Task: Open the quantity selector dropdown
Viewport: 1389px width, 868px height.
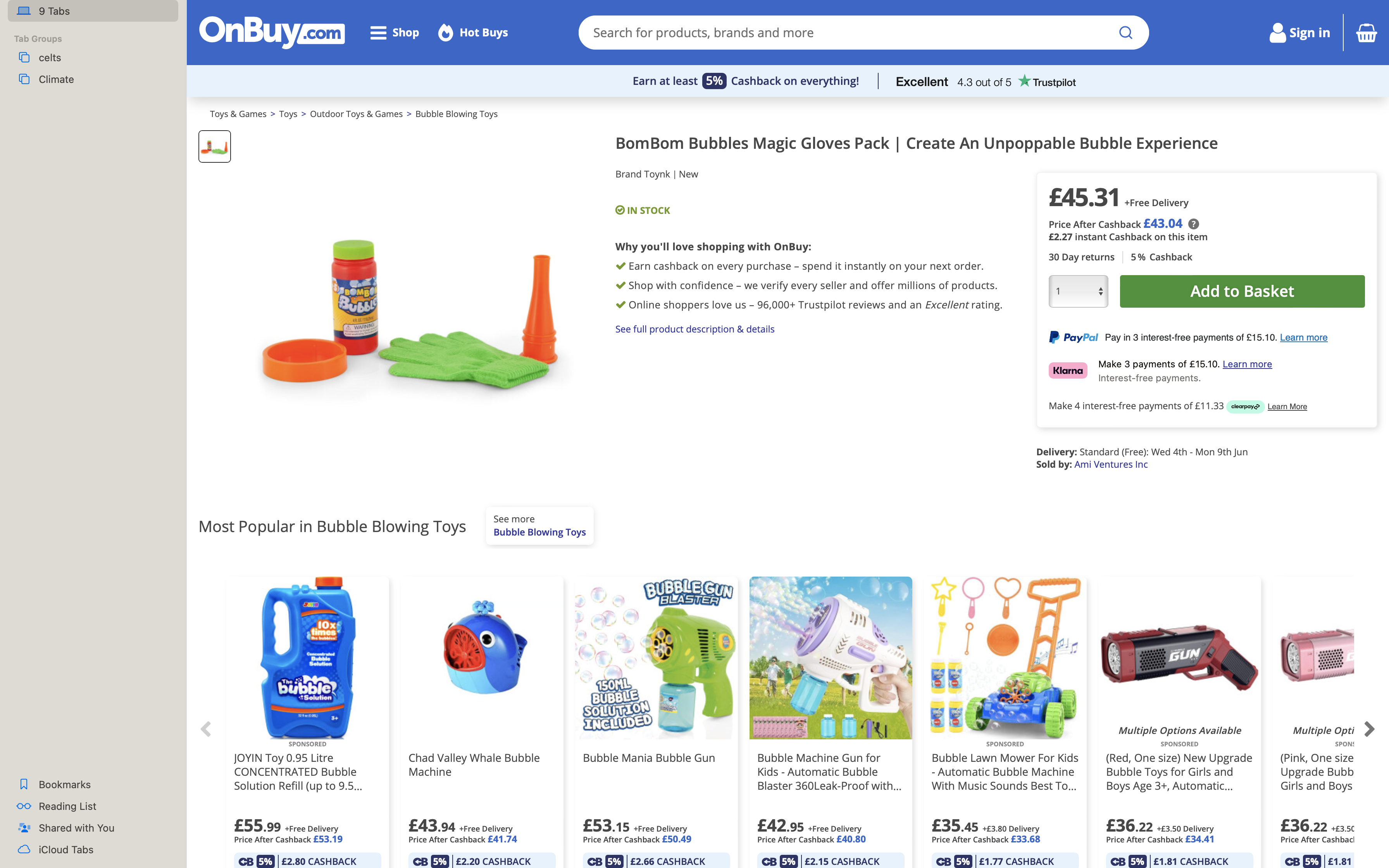Action: pos(1078,291)
